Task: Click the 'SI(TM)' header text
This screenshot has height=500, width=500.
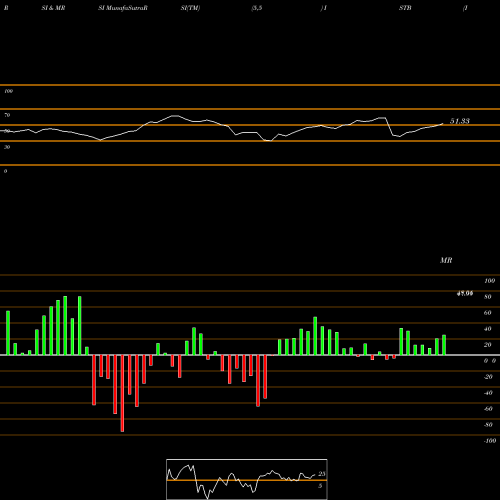Action: click(190, 8)
